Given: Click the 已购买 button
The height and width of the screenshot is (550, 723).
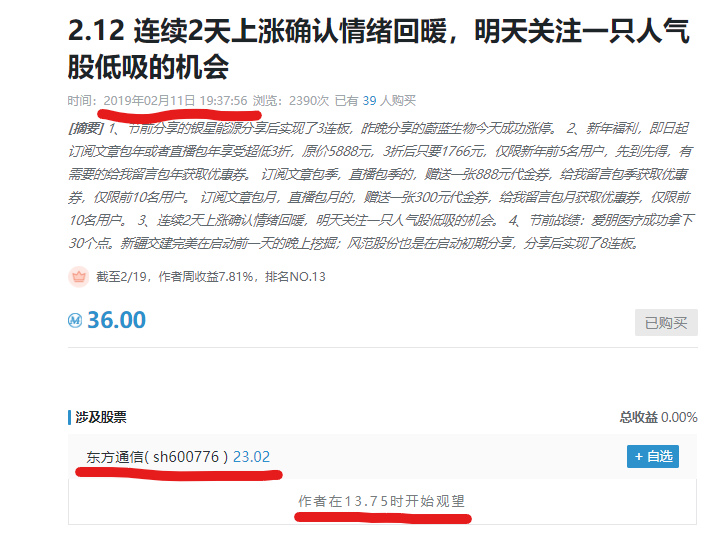Looking at the screenshot, I should click(x=665, y=323).
